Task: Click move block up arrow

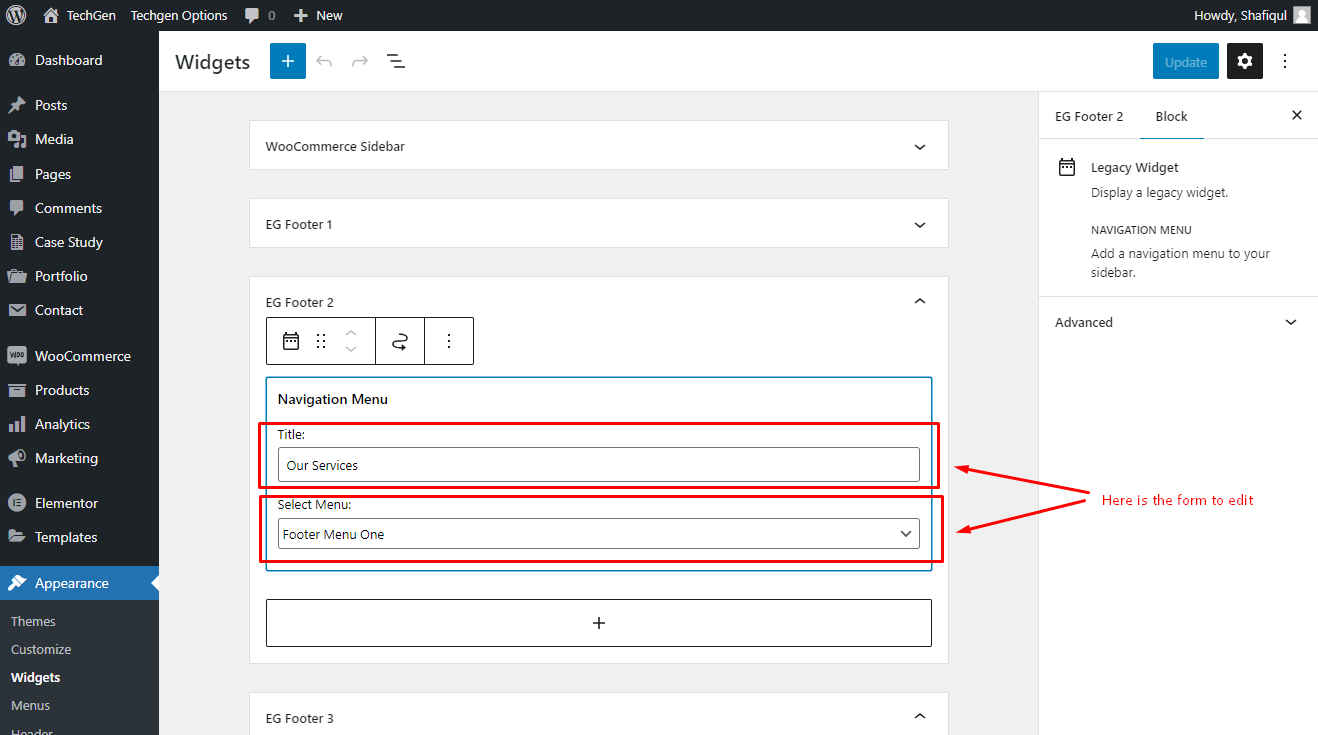Action: 351,333
